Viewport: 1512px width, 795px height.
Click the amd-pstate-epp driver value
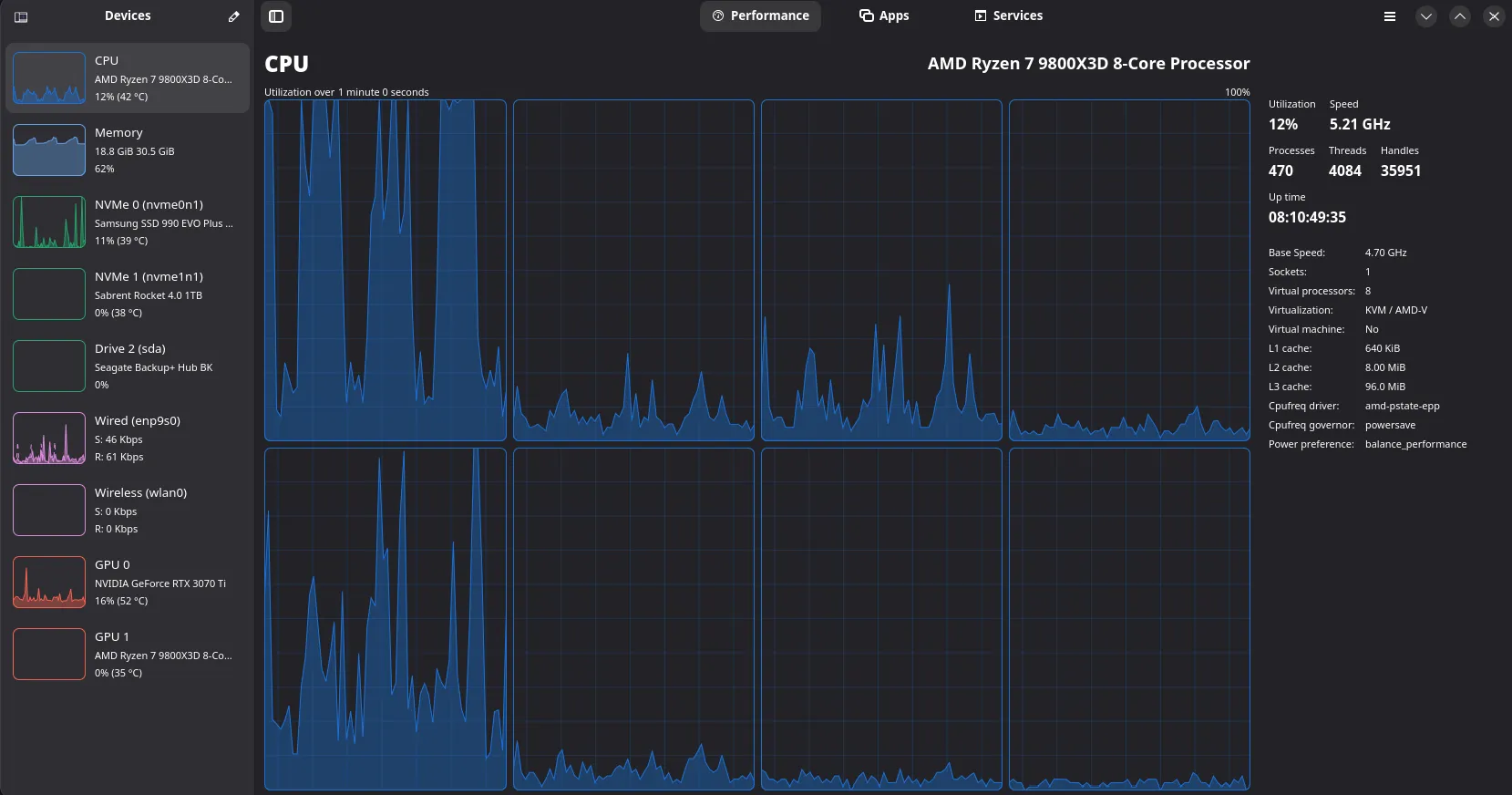[x=1402, y=406]
